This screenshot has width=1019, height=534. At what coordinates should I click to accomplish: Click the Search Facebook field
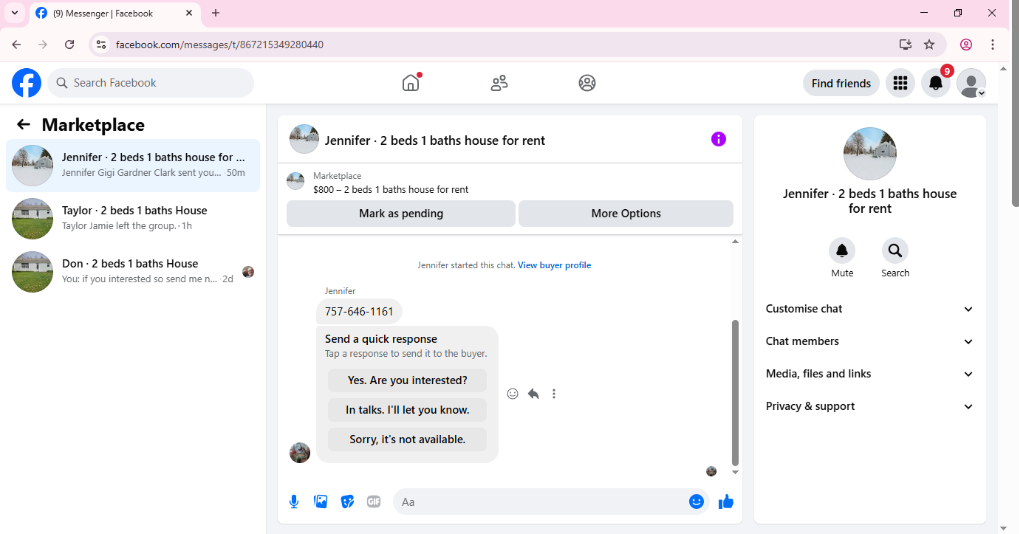click(151, 83)
